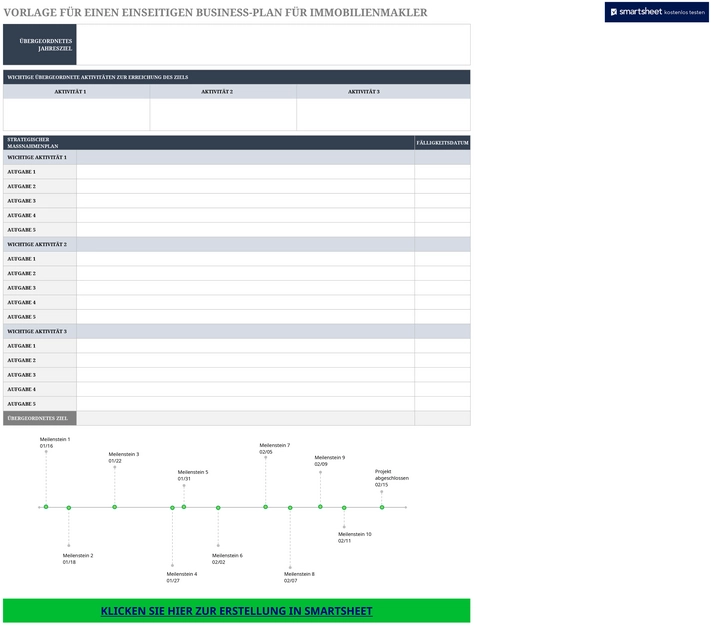This screenshot has width=711, height=626.
Task: Select the Meilenstein 4 01/27 label
Action: [182, 577]
